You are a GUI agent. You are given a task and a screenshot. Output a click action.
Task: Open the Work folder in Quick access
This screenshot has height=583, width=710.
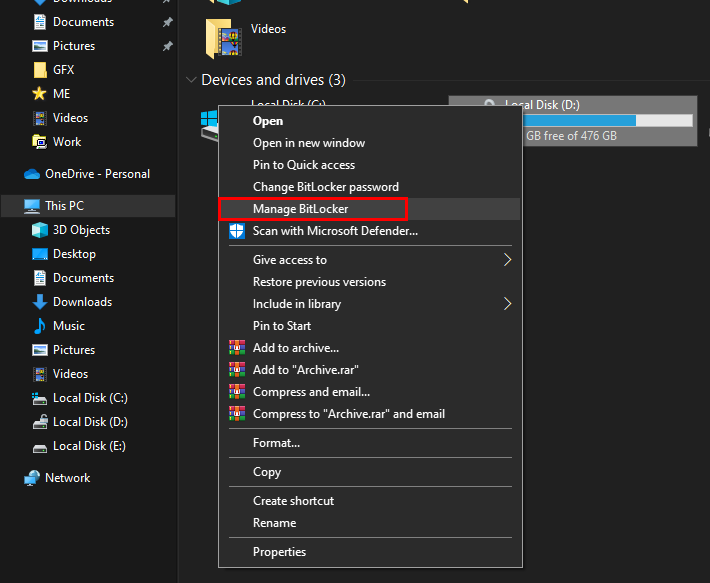pyautogui.click(x=67, y=142)
